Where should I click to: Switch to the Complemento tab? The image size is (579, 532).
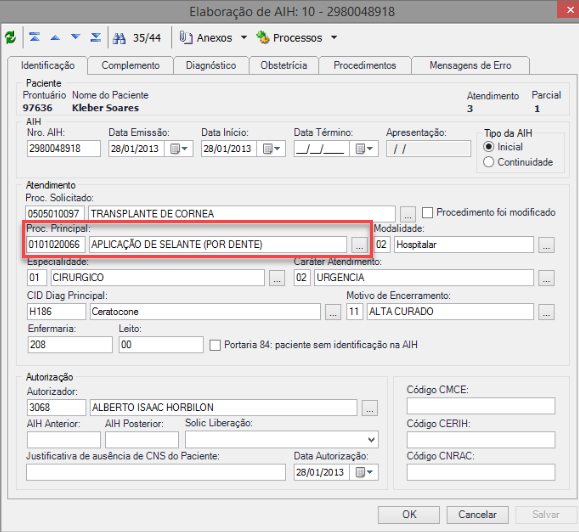click(x=130, y=66)
